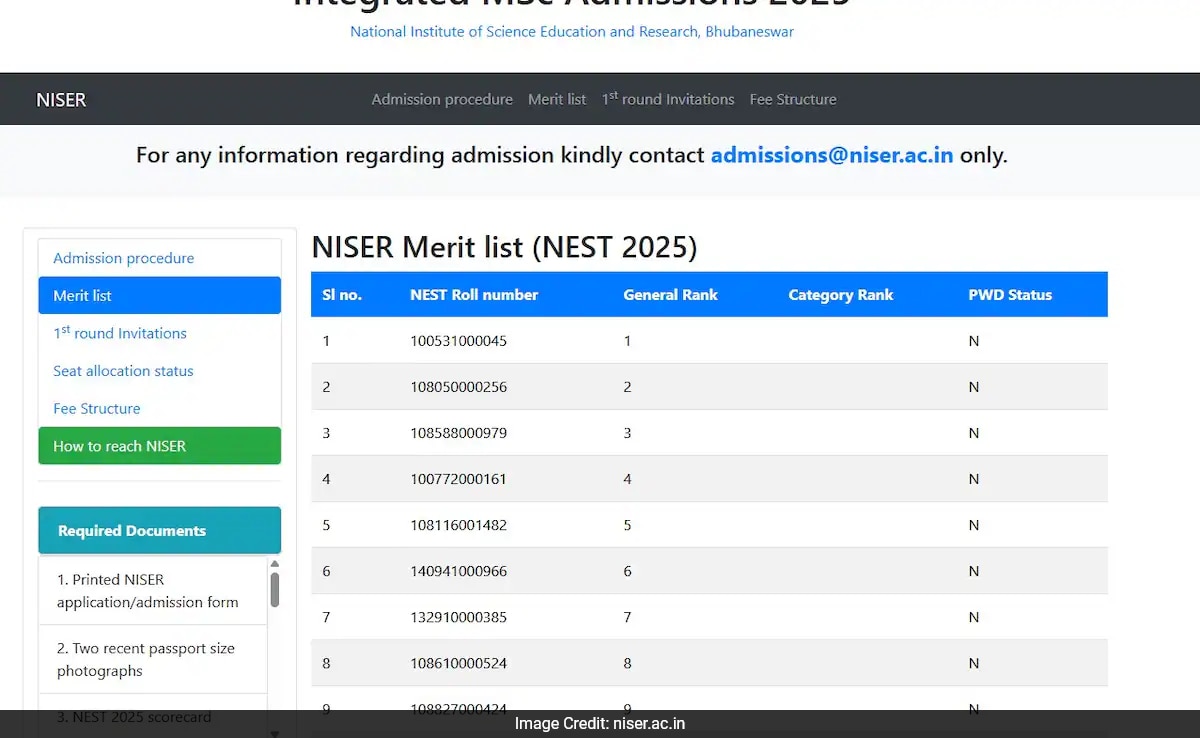Click roll number 108050000256
The image size is (1200, 738).
pos(458,387)
